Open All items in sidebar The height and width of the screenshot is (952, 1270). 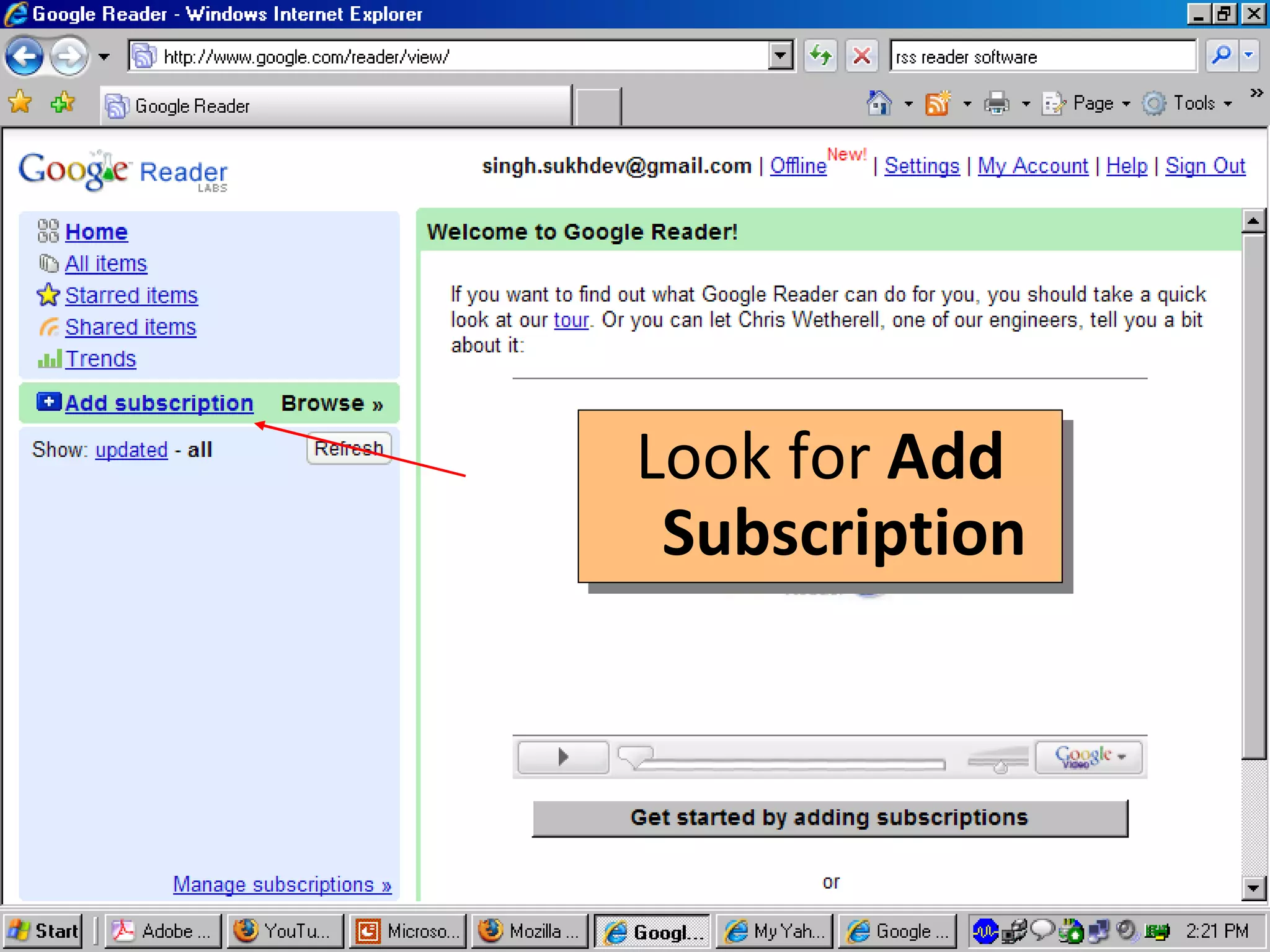[106, 263]
